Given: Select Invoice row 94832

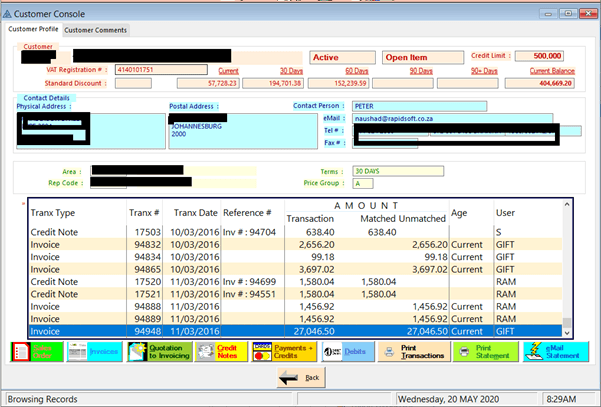Looking at the screenshot, I should coord(296,245).
